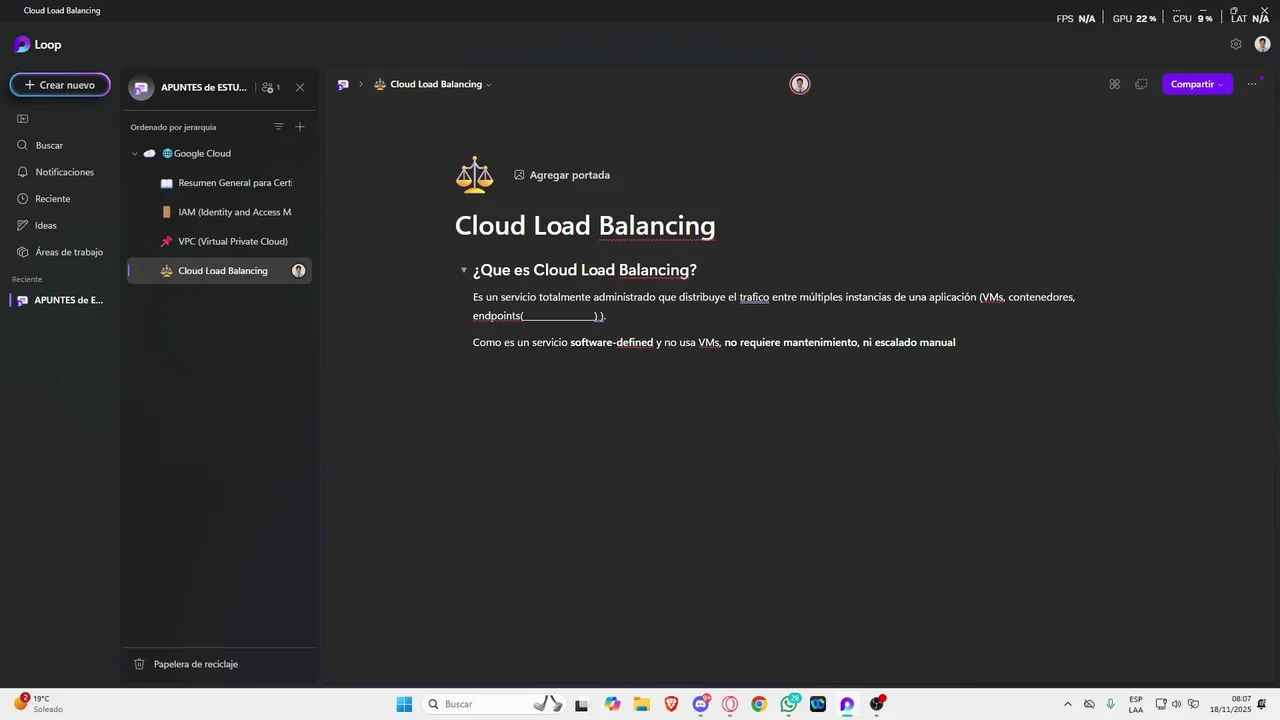Click Agregar portada
This screenshot has height=720, width=1280.
tap(562, 175)
